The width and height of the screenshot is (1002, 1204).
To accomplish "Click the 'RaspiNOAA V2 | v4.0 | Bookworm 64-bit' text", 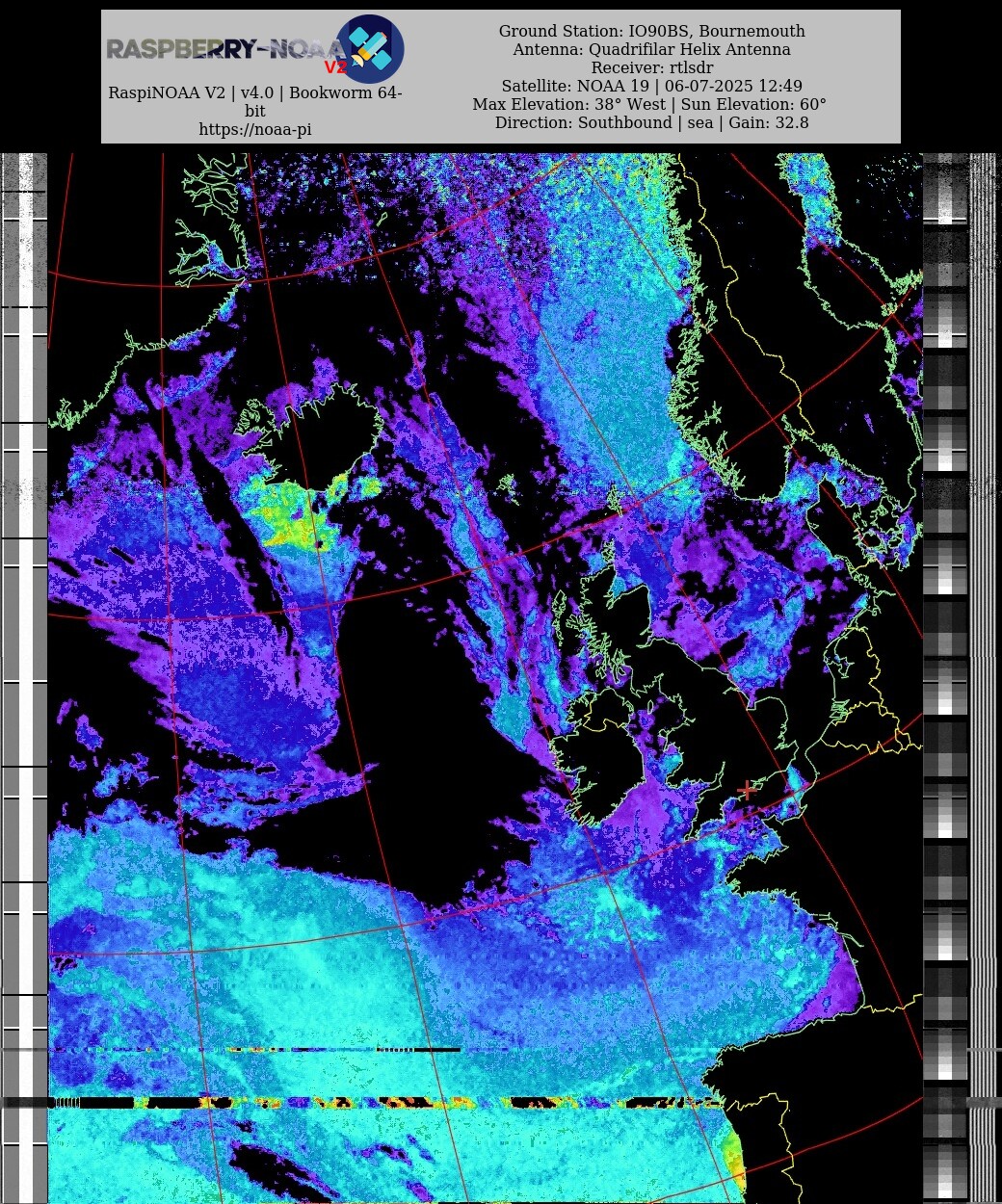I will click(x=255, y=102).
